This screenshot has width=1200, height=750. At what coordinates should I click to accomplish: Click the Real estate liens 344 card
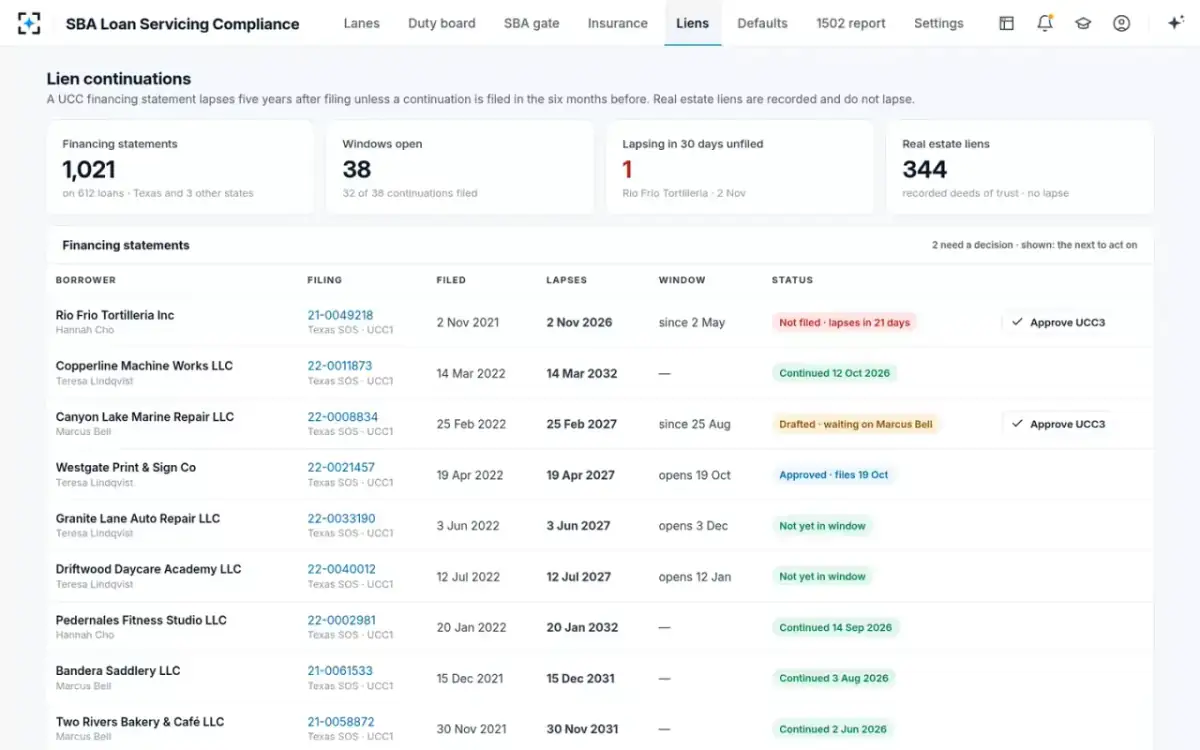click(x=1020, y=168)
